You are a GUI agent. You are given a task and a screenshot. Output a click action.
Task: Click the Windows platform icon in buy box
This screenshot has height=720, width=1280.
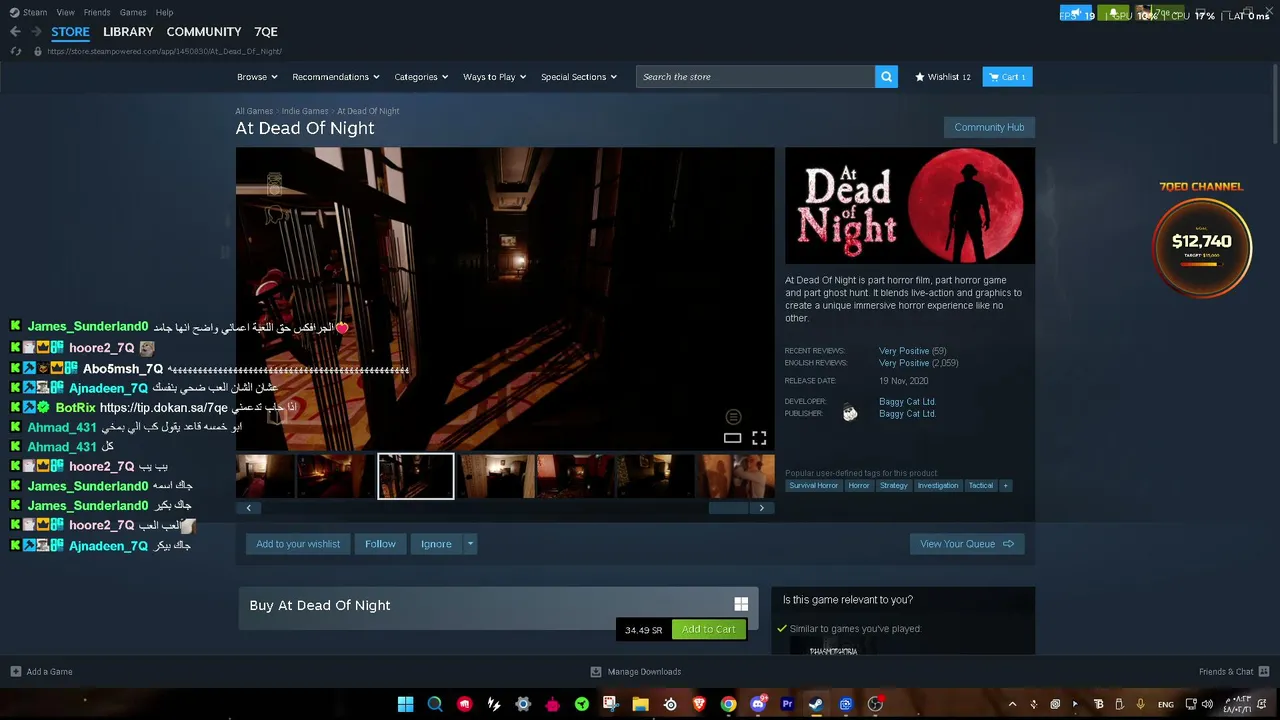pyautogui.click(x=741, y=604)
